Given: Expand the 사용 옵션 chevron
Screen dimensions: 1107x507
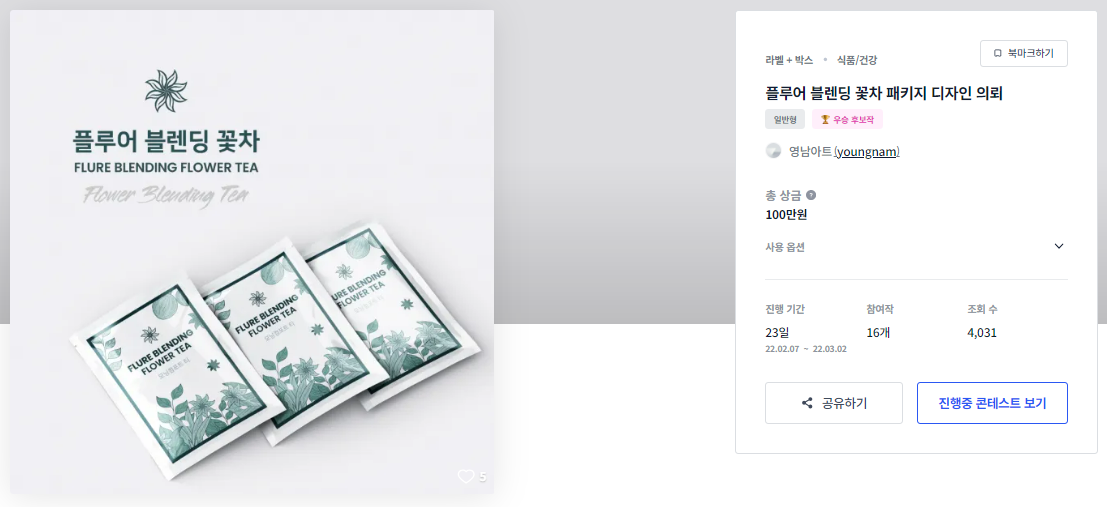Looking at the screenshot, I should pyautogui.click(x=1059, y=246).
